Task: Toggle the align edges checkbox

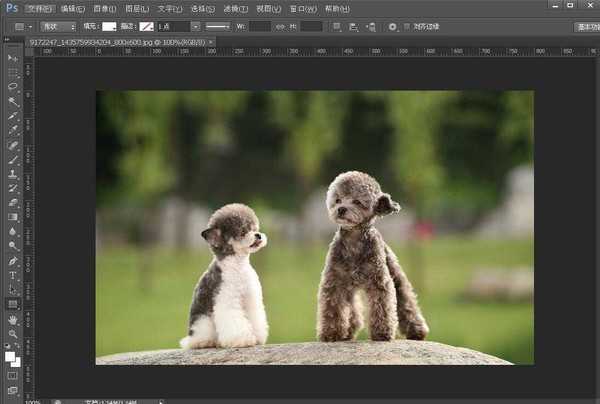Action: pos(405,26)
